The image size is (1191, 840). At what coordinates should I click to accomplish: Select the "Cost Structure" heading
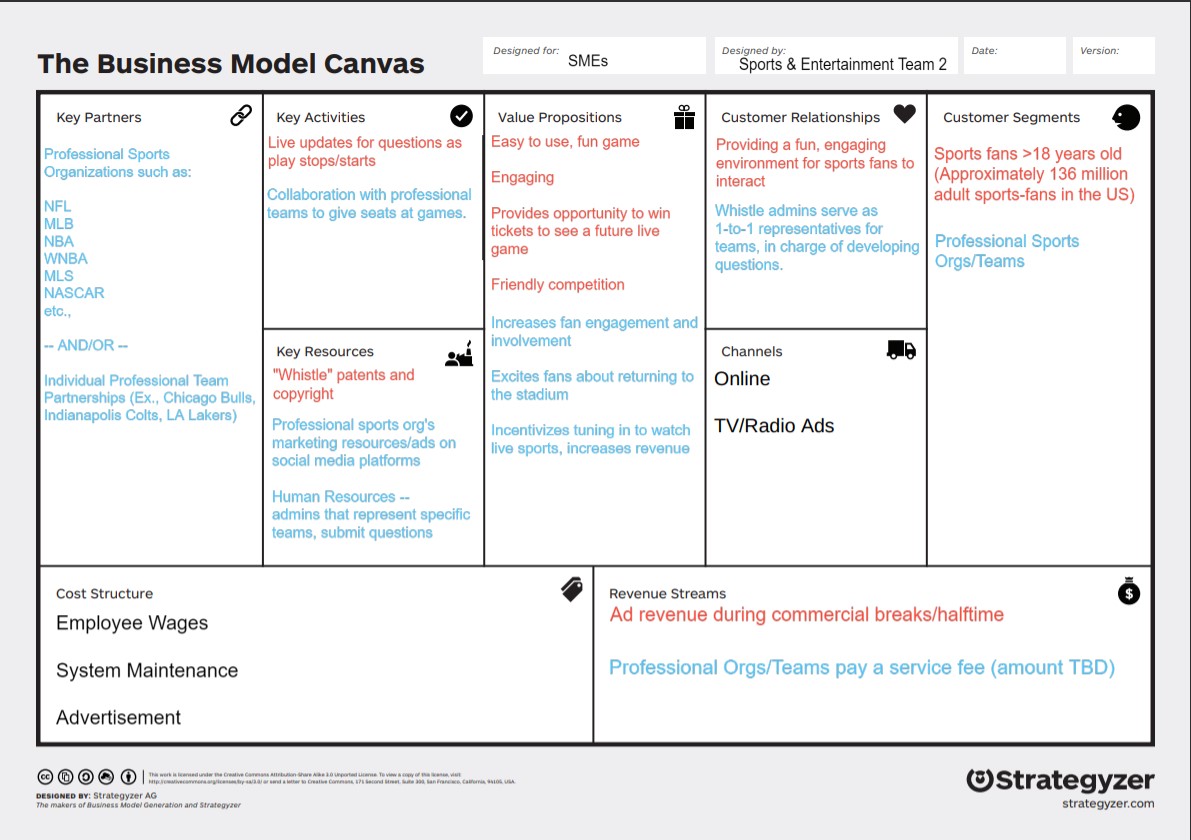pyautogui.click(x=104, y=593)
